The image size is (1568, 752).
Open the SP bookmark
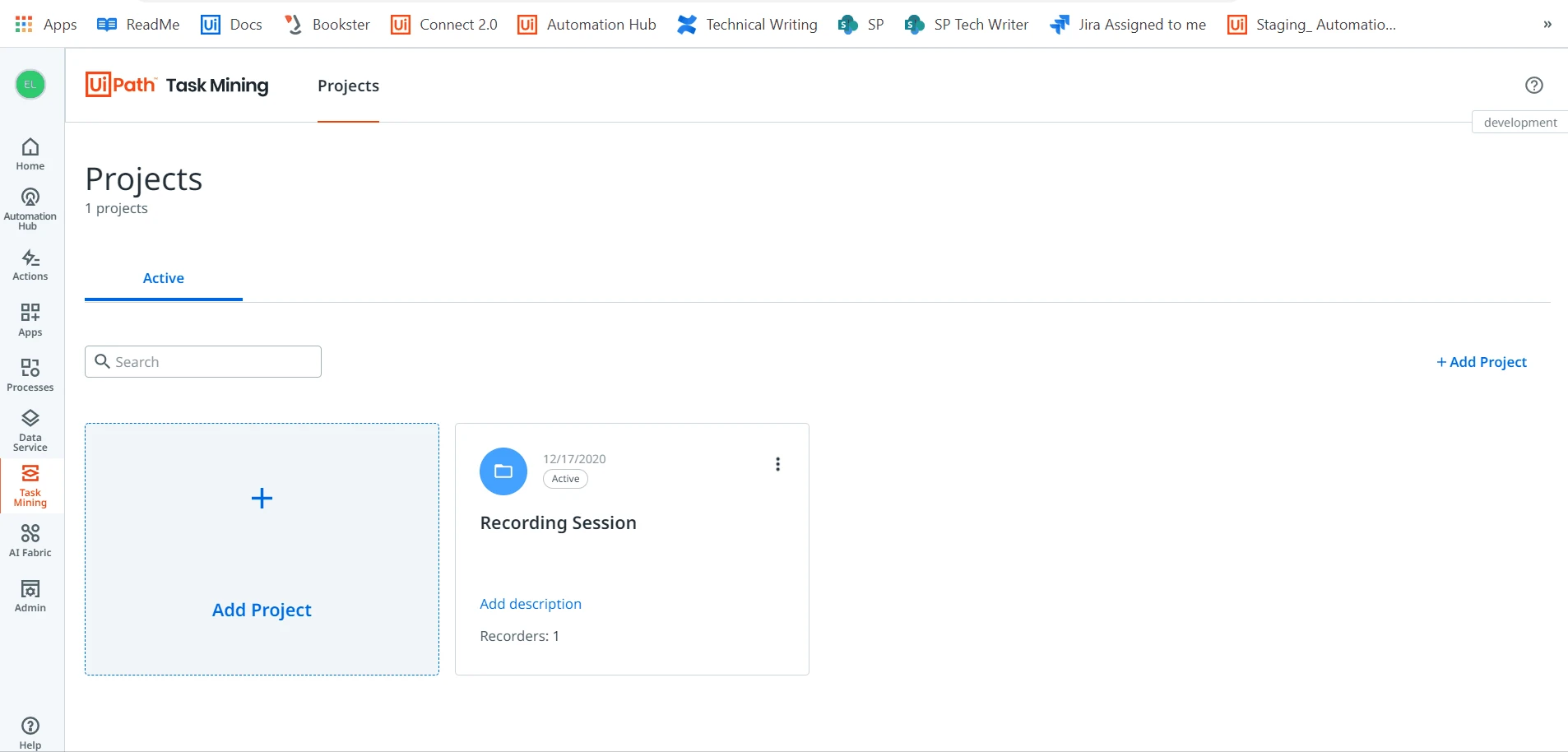tap(861, 24)
